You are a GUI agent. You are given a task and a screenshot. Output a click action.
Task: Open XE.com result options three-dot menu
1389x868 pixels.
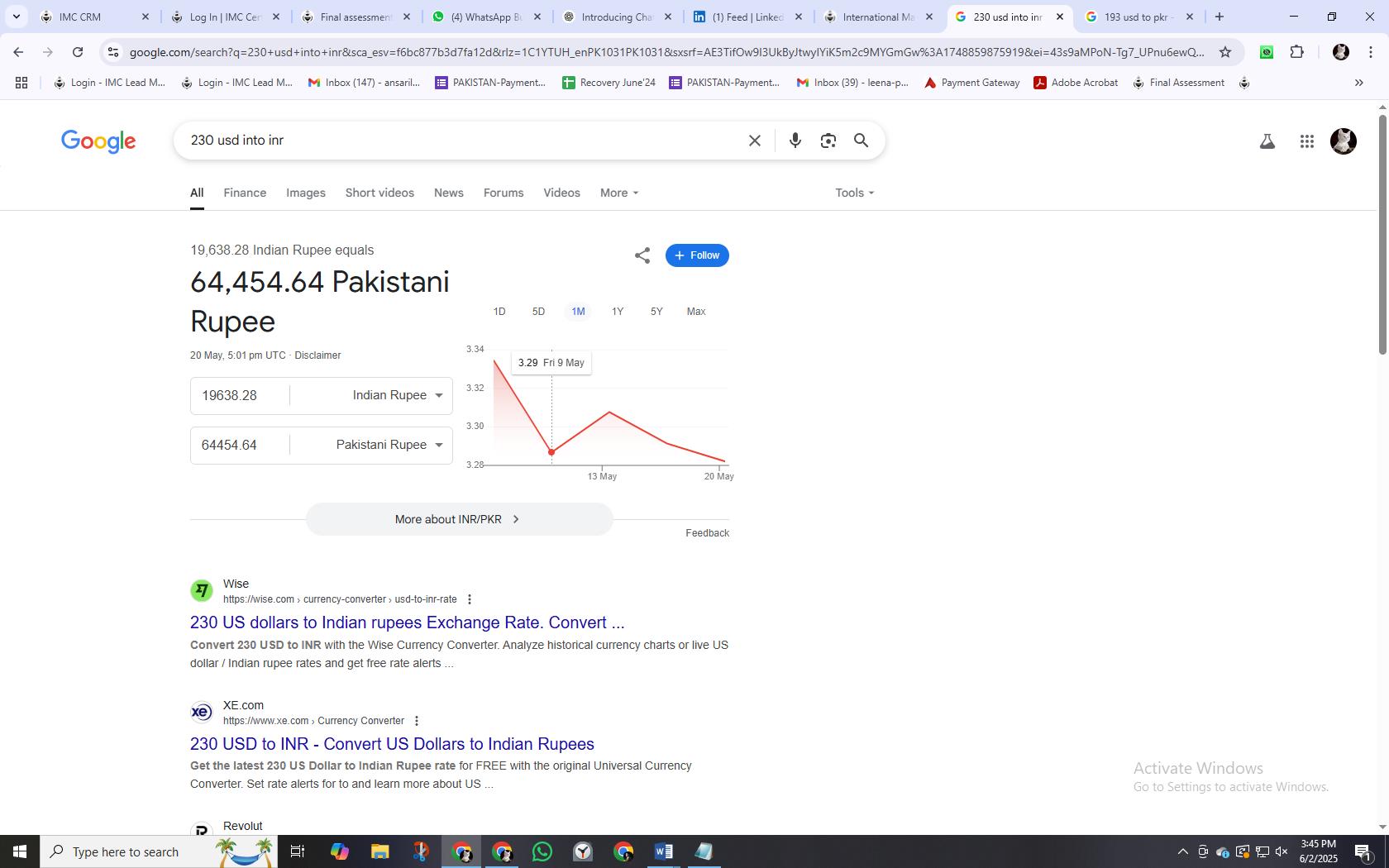pyautogui.click(x=417, y=721)
